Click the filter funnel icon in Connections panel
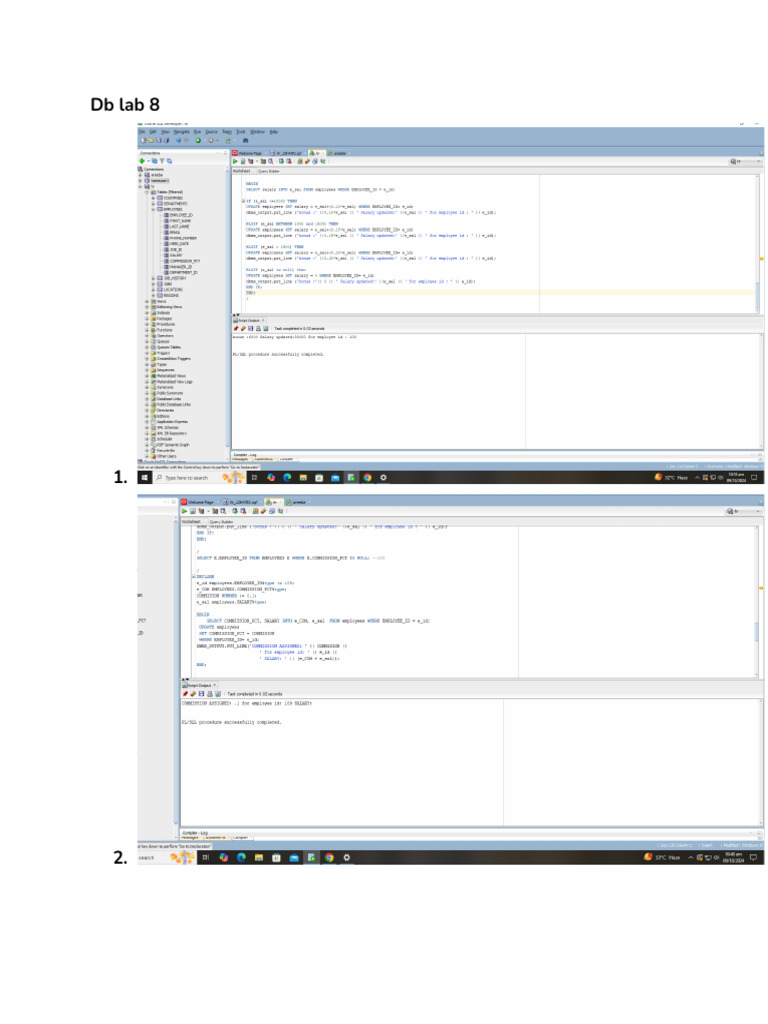 coord(163,161)
